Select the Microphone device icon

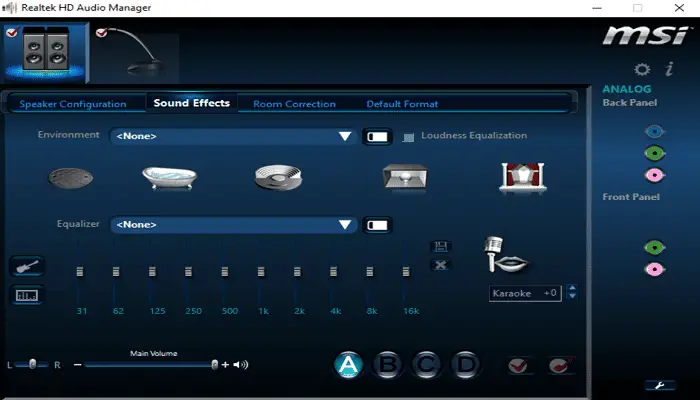[135, 52]
